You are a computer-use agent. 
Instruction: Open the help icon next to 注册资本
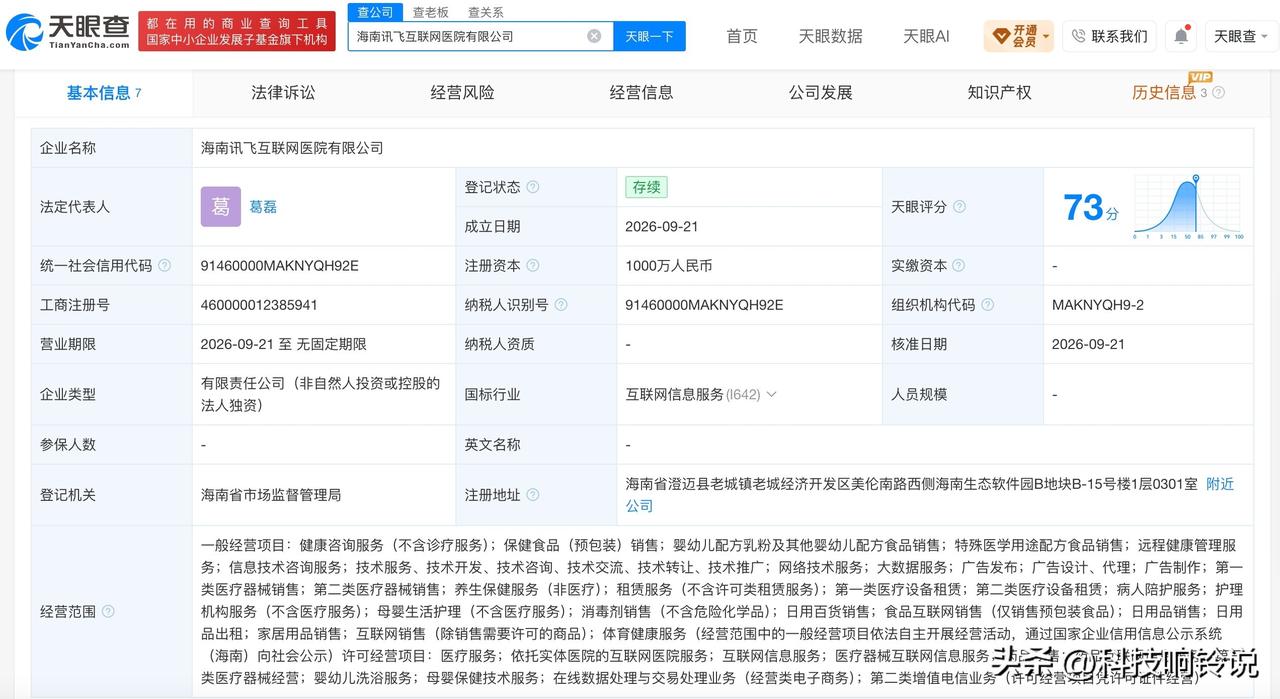click(533, 265)
